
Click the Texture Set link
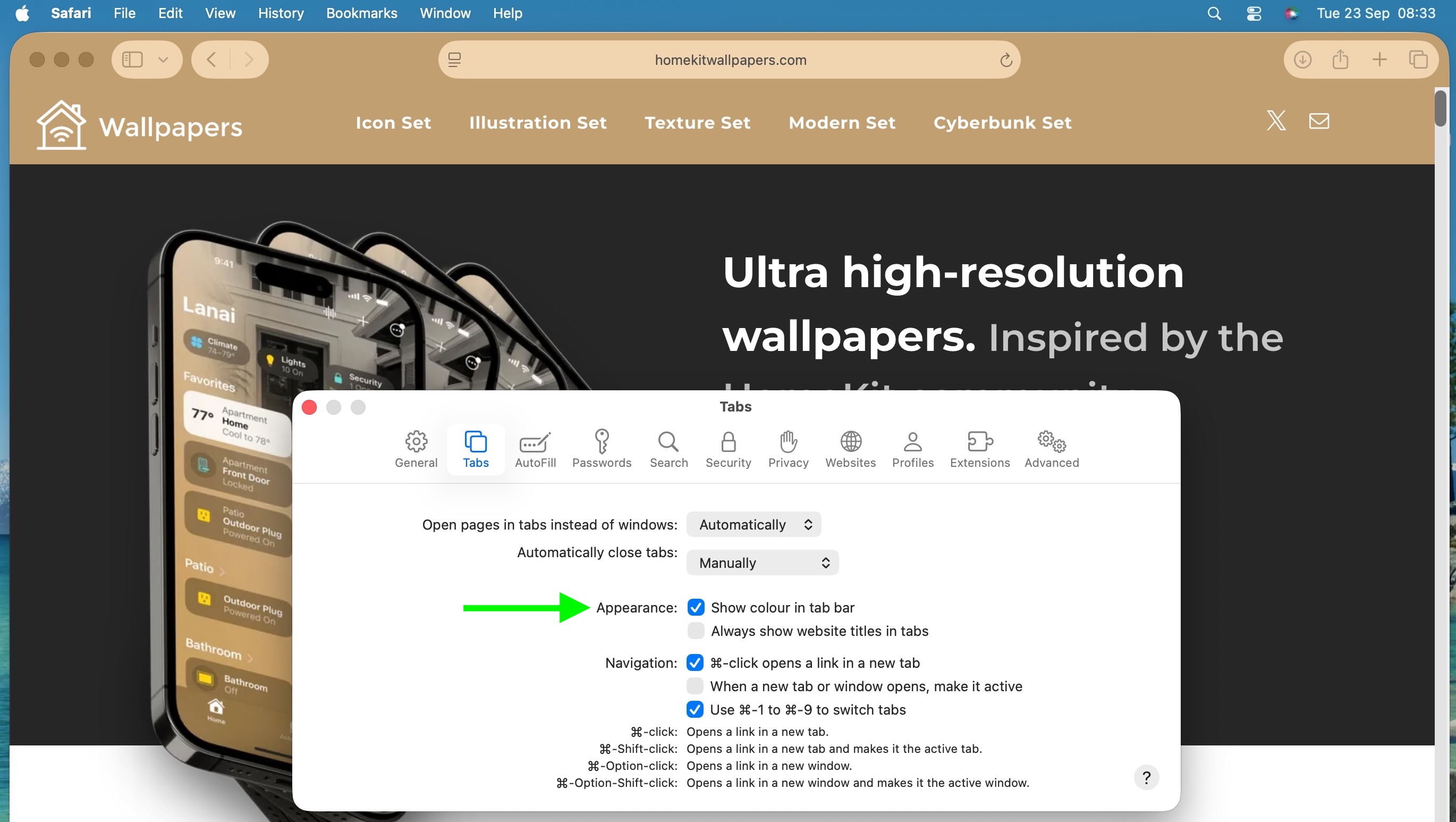click(x=697, y=122)
